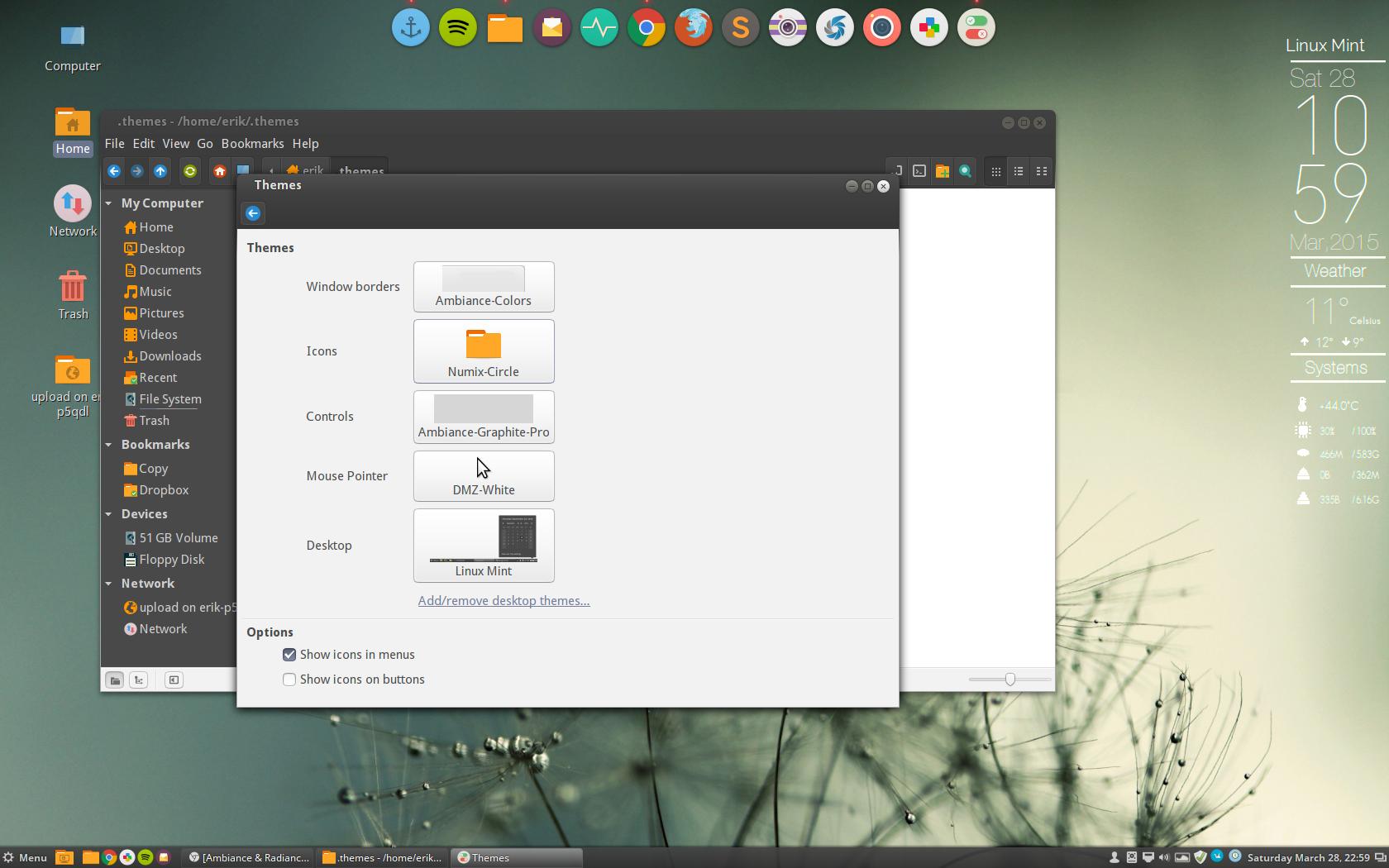Image resolution: width=1389 pixels, height=868 pixels.
Task: Launch Google Chrome from the top dock
Action: pos(647,28)
